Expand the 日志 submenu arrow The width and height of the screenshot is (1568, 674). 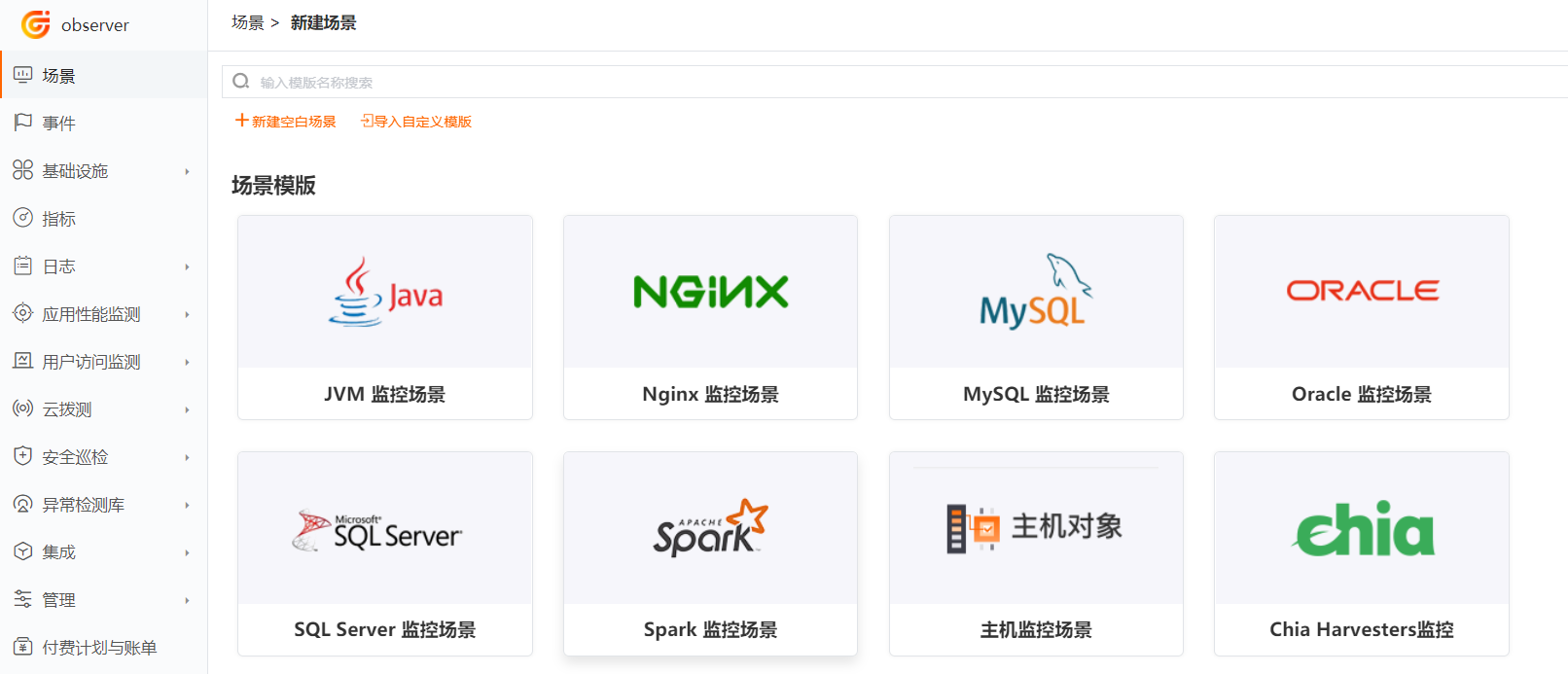click(187, 267)
